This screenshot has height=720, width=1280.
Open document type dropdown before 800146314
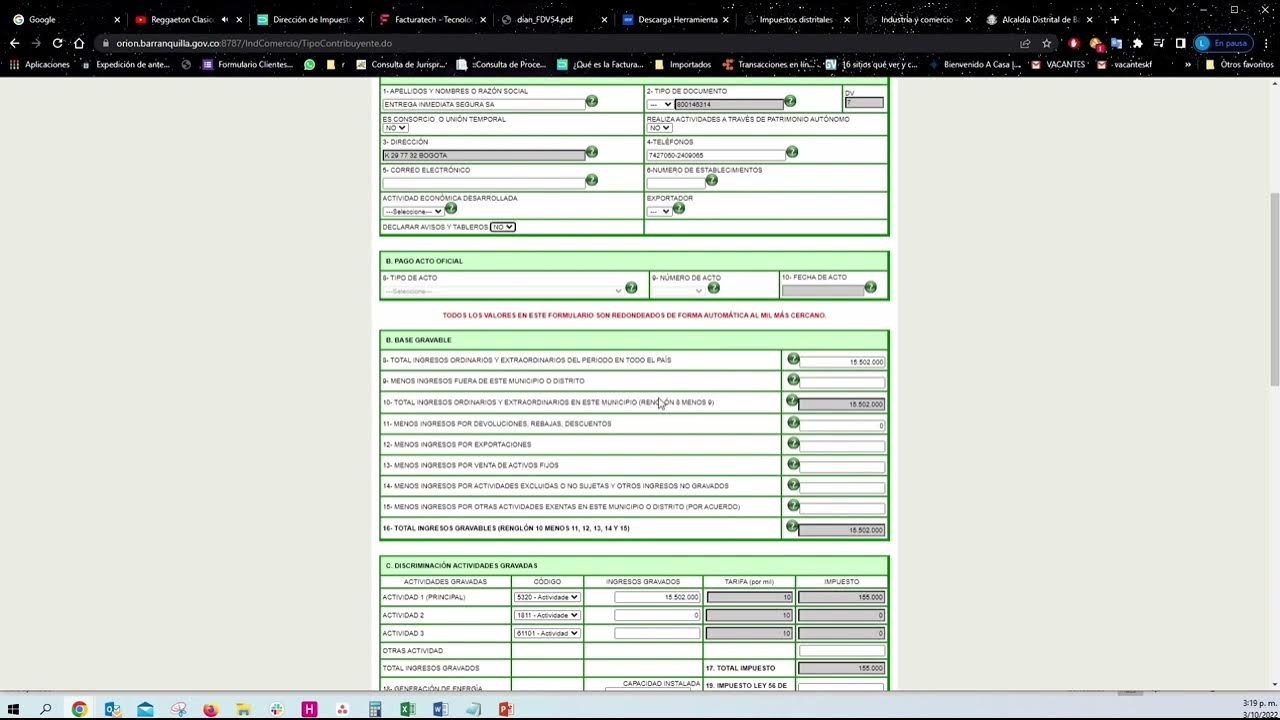(x=660, y=104)
